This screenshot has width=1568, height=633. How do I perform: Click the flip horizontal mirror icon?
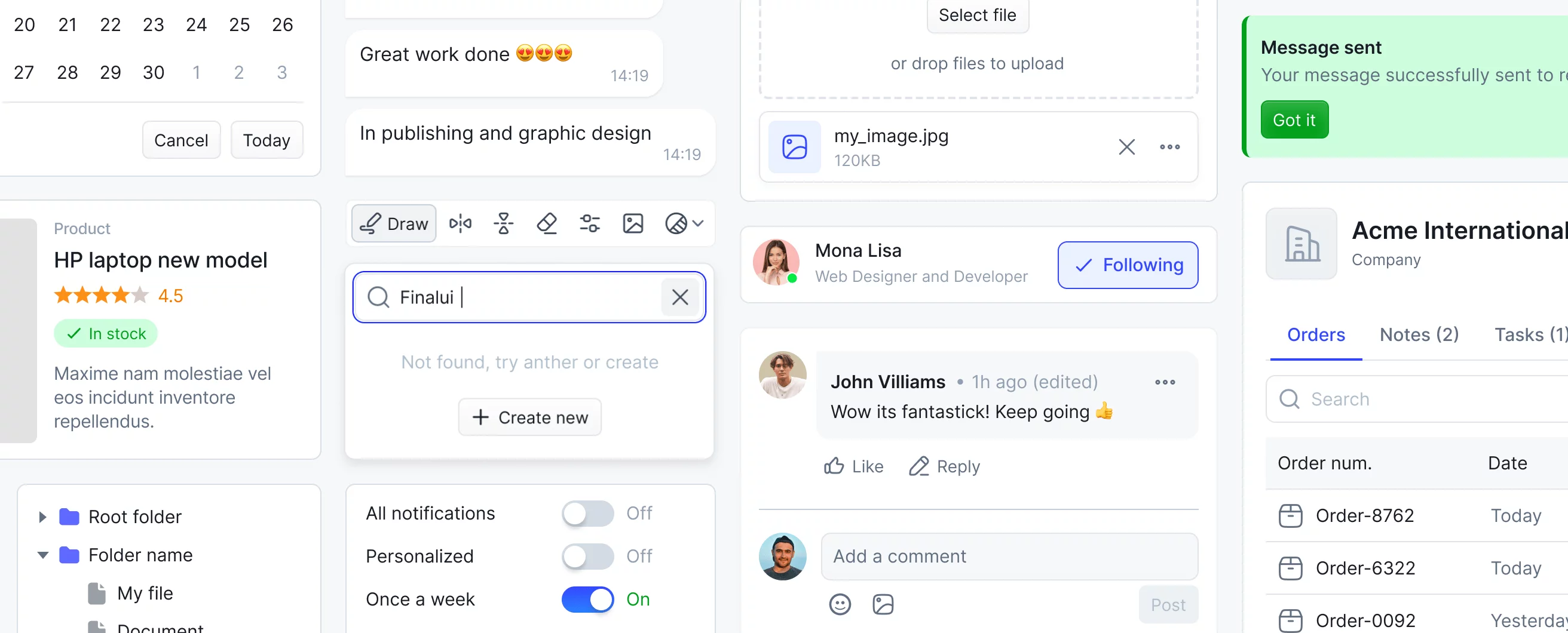click(460, 224)
